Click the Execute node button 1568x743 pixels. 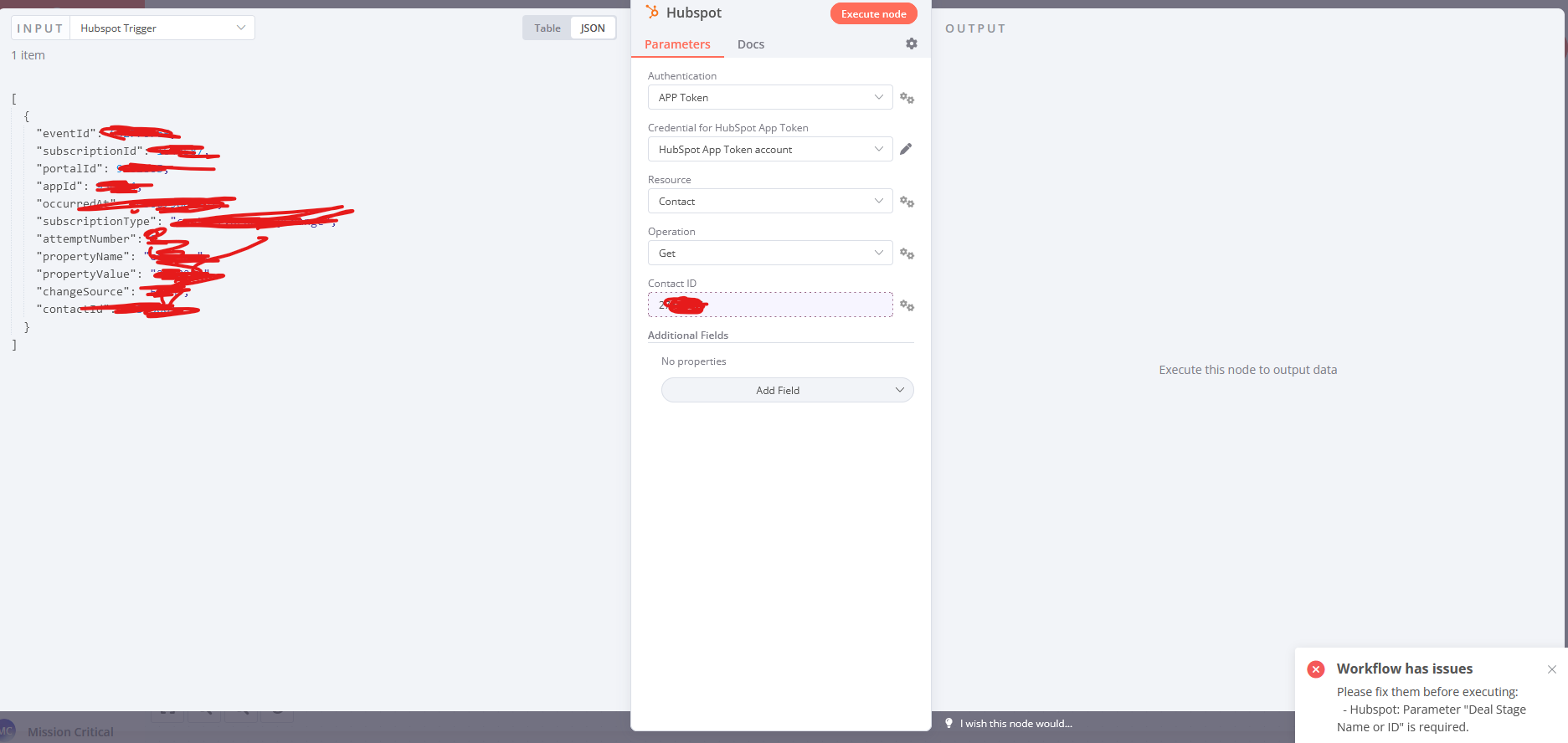point(873,14)
